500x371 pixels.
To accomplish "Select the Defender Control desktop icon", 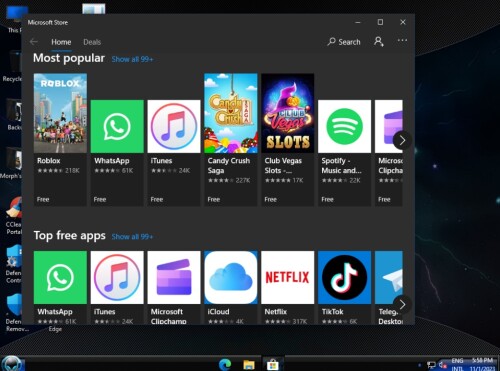I will pyautogui.click(x=14, y=264).
